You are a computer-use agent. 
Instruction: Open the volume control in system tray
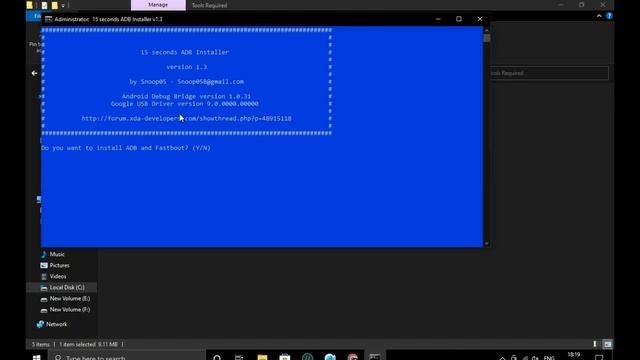point(535,358)
